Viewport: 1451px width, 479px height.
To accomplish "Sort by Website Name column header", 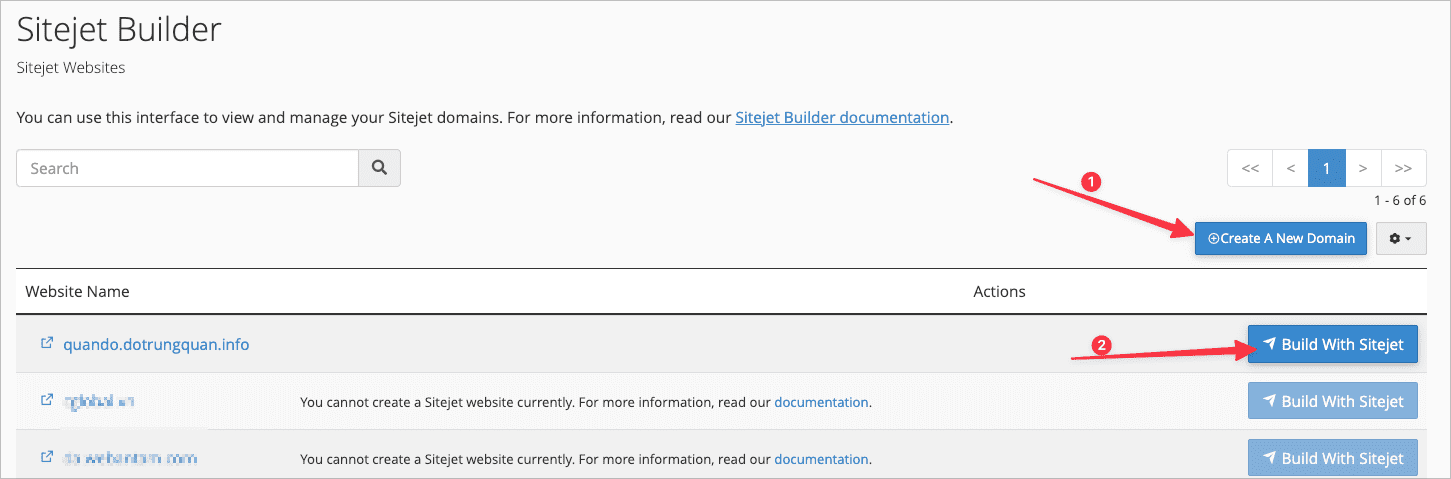I will (x=77, y=291).
